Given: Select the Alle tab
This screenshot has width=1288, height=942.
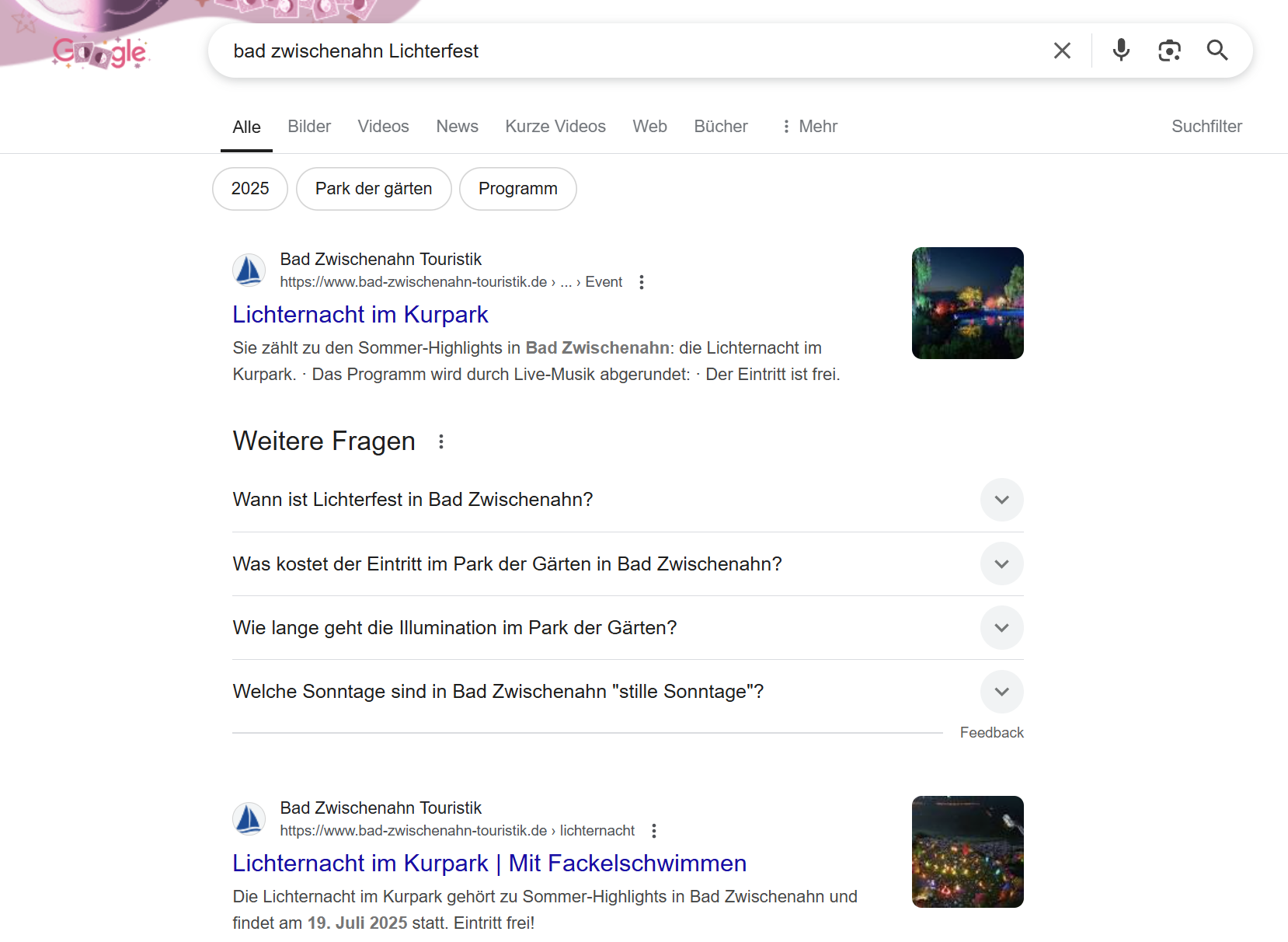Looking at the screenshot, I should tap(246, 127).
